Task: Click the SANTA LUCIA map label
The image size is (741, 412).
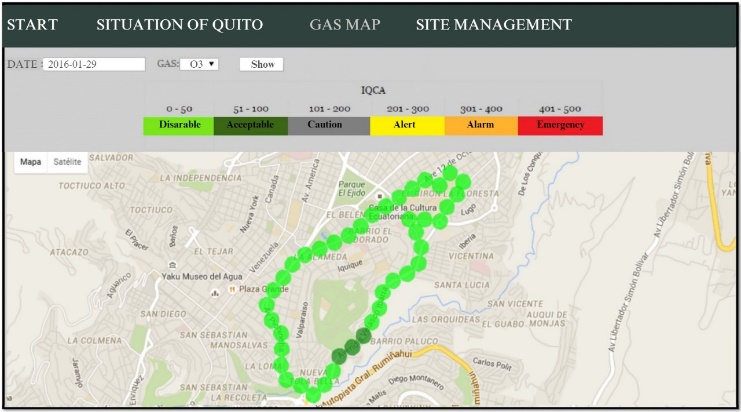Action: click(462, 285)
